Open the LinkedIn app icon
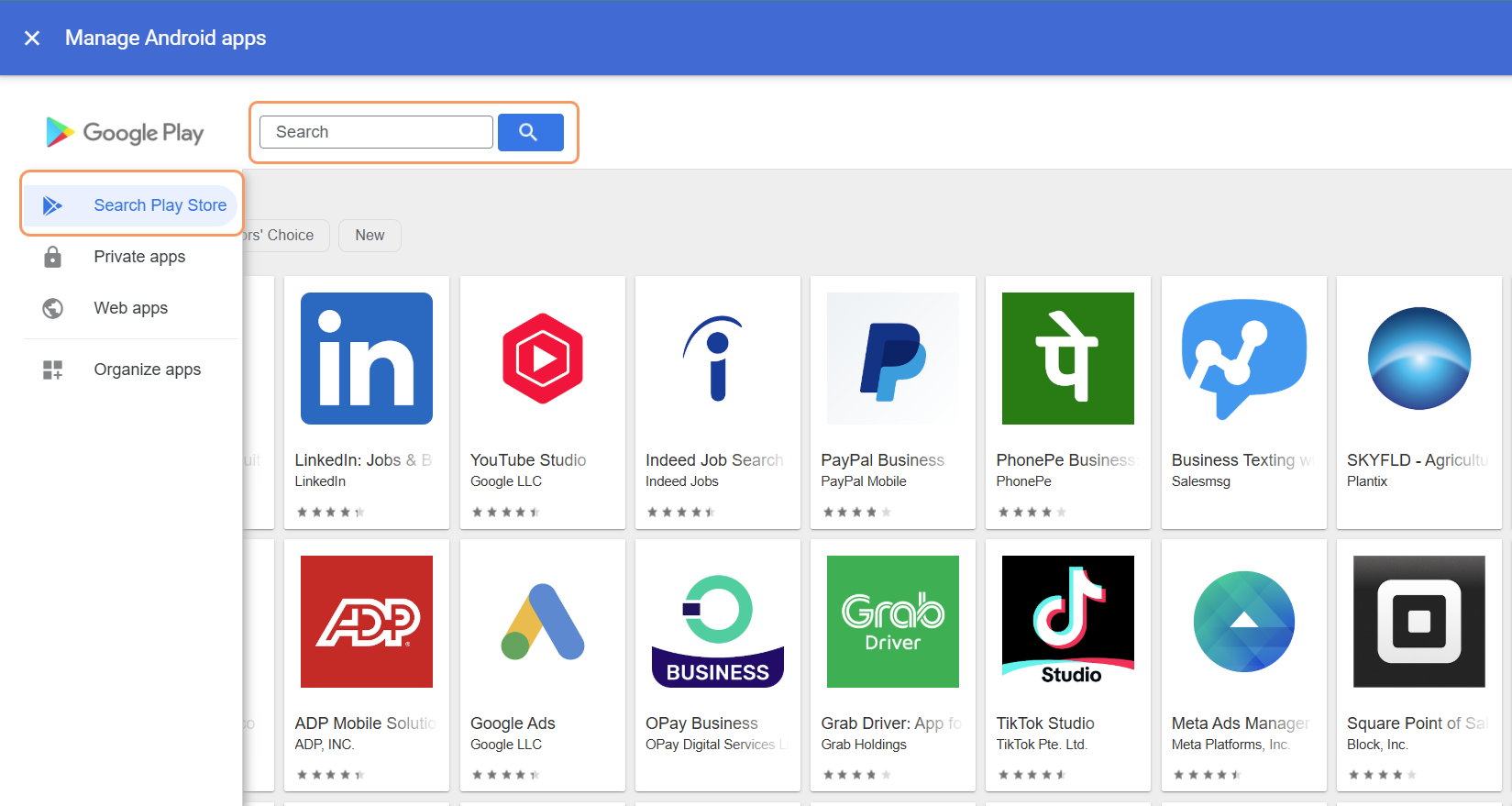1512x806 pixels. [366, 359]
